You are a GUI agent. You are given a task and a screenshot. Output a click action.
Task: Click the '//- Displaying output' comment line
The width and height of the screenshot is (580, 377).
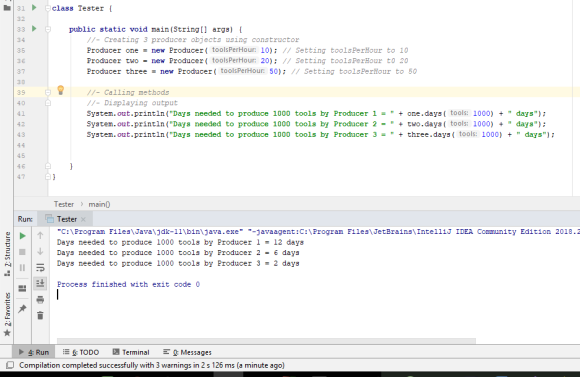pyautogui.click(x=132, y=103)
